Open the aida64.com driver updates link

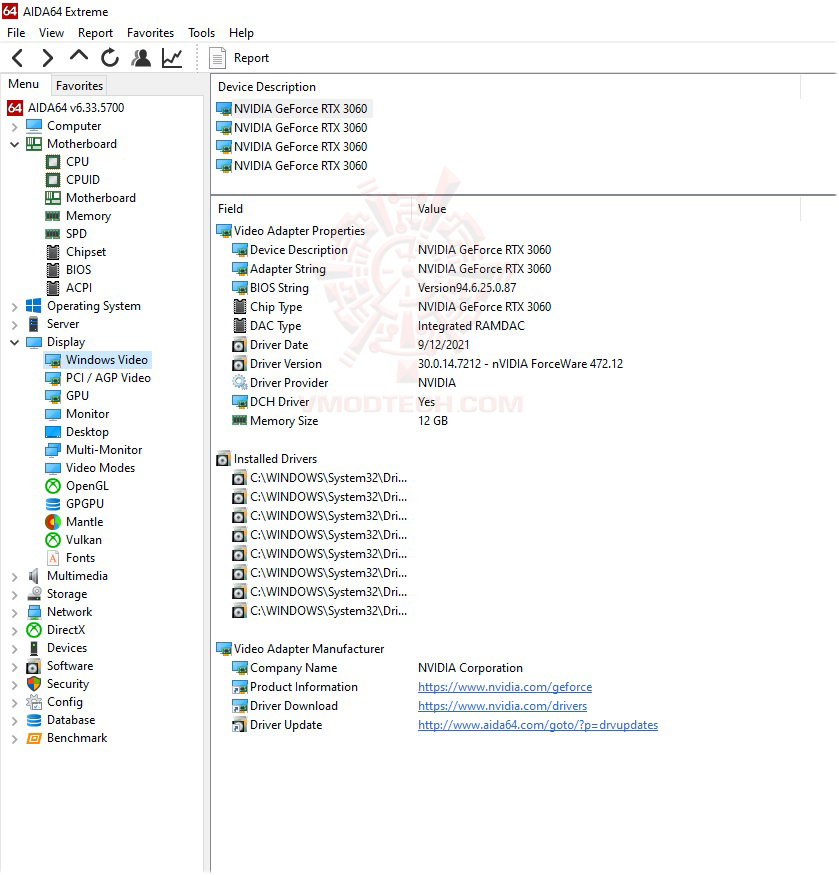tap(538, 725)
